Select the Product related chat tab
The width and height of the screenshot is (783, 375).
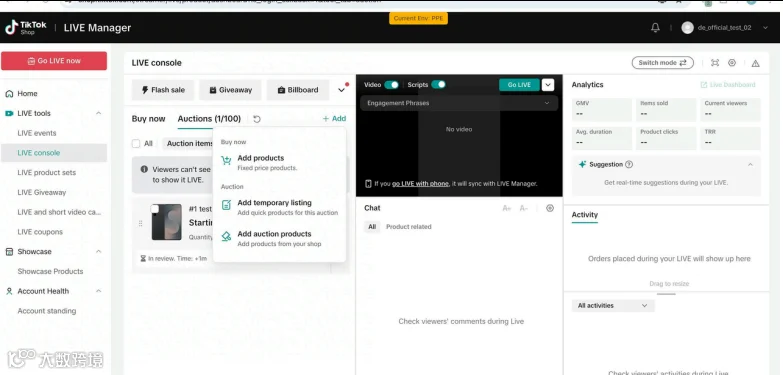408,227
